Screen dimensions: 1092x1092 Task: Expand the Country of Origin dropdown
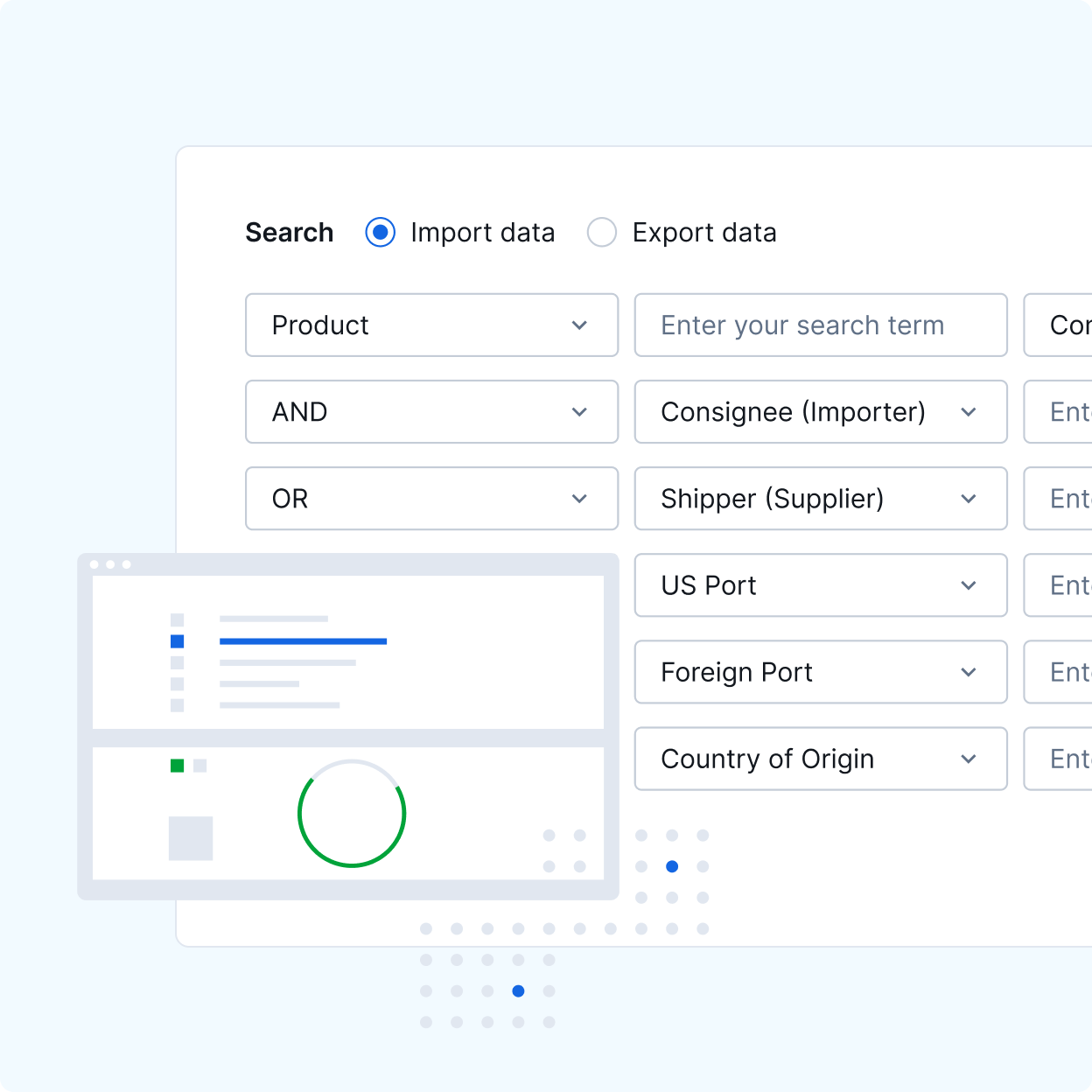[x=820, y=759]
